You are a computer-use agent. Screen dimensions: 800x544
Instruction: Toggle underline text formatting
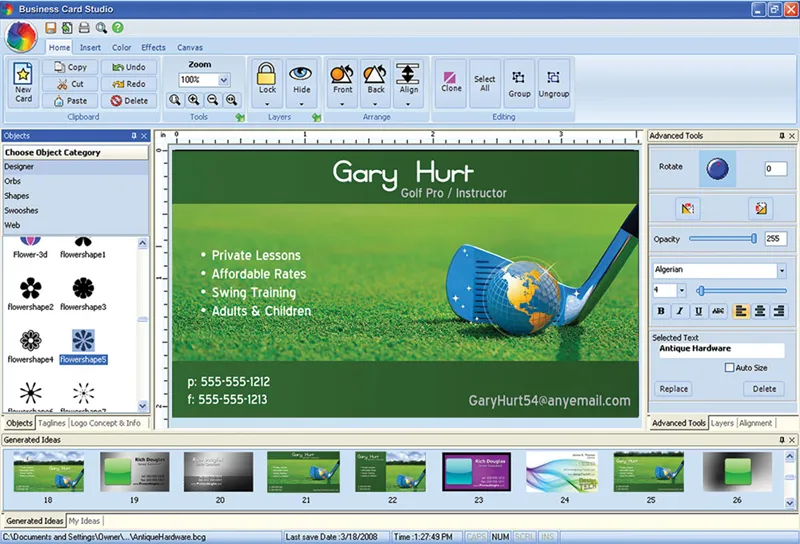(x=698, y=311)
